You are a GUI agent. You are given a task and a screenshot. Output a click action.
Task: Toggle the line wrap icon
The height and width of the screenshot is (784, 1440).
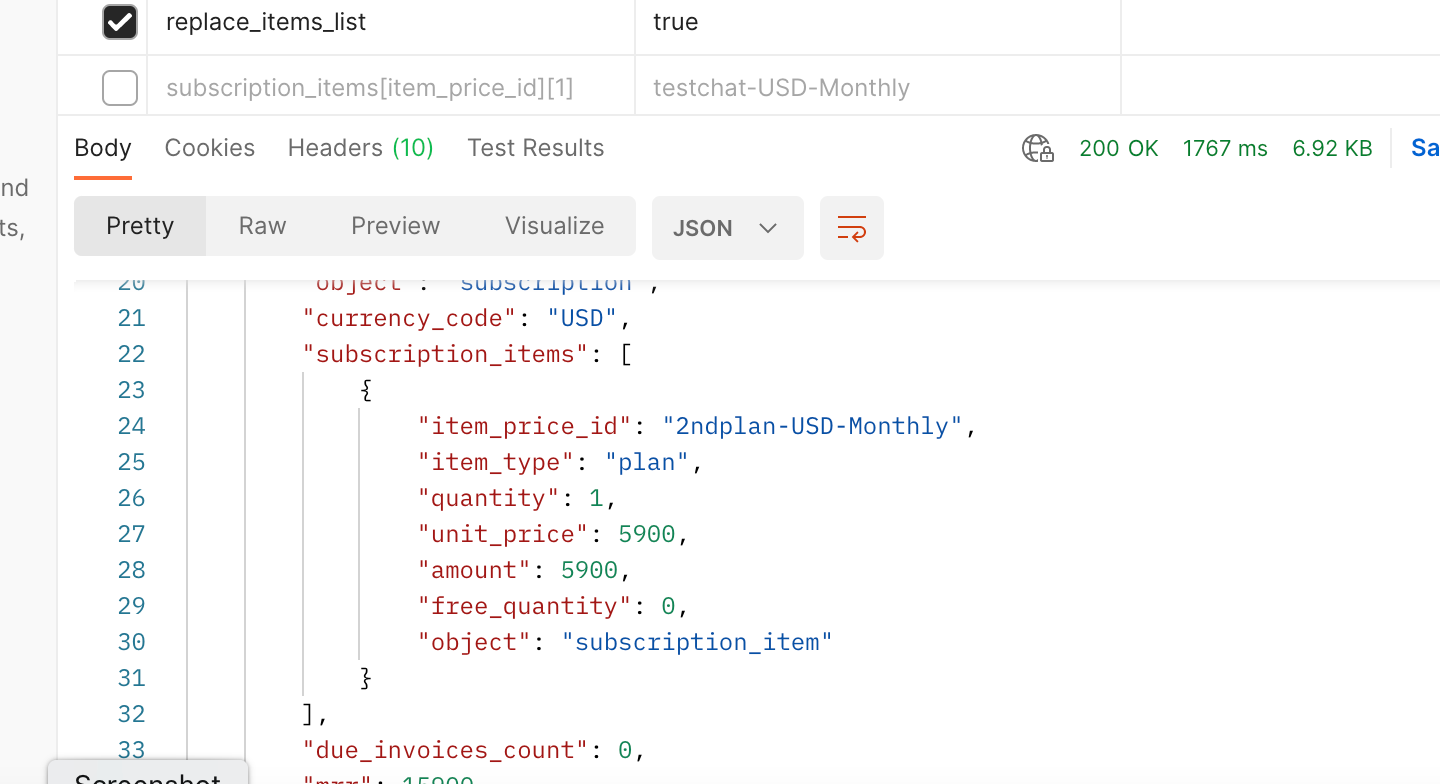coord(851,228)
